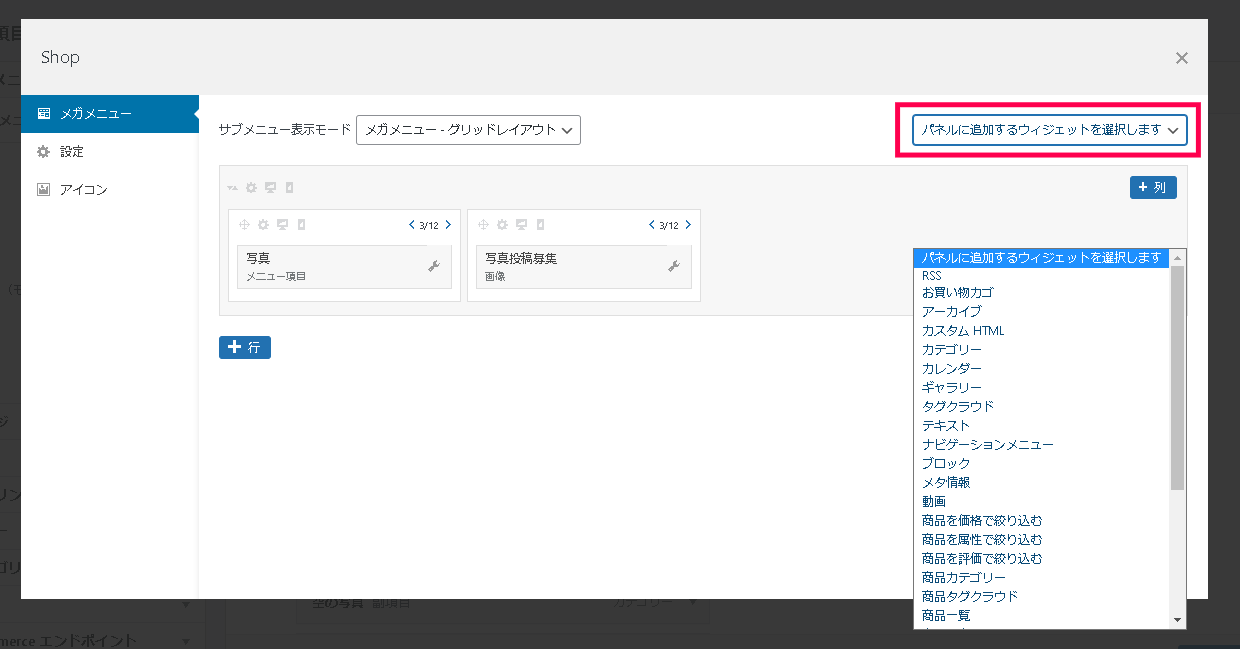Open settings gear of 写真投稿募集 column
This screenshot has height=649, width=1240.
pyautogui.click(x=503, y=225)
